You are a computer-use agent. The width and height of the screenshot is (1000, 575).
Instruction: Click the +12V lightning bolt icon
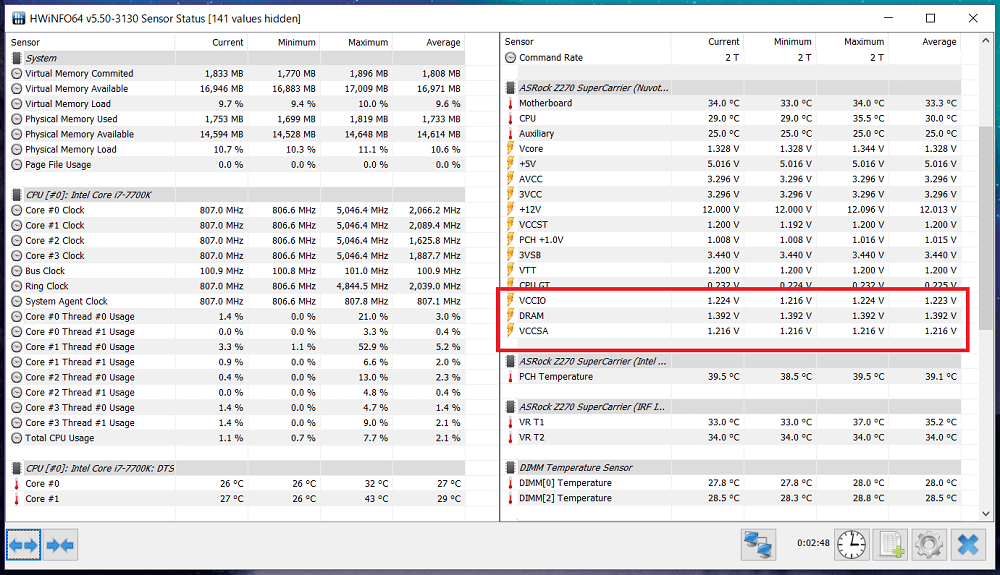coord(510,209)
